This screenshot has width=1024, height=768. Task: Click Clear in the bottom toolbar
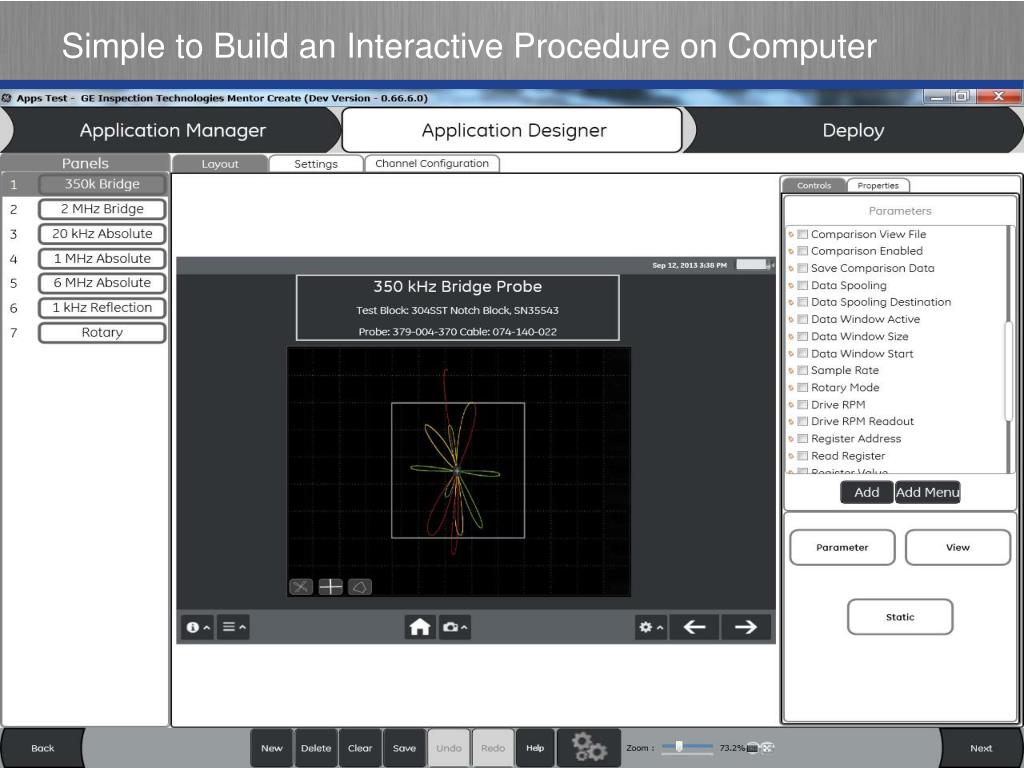[360, 748]
